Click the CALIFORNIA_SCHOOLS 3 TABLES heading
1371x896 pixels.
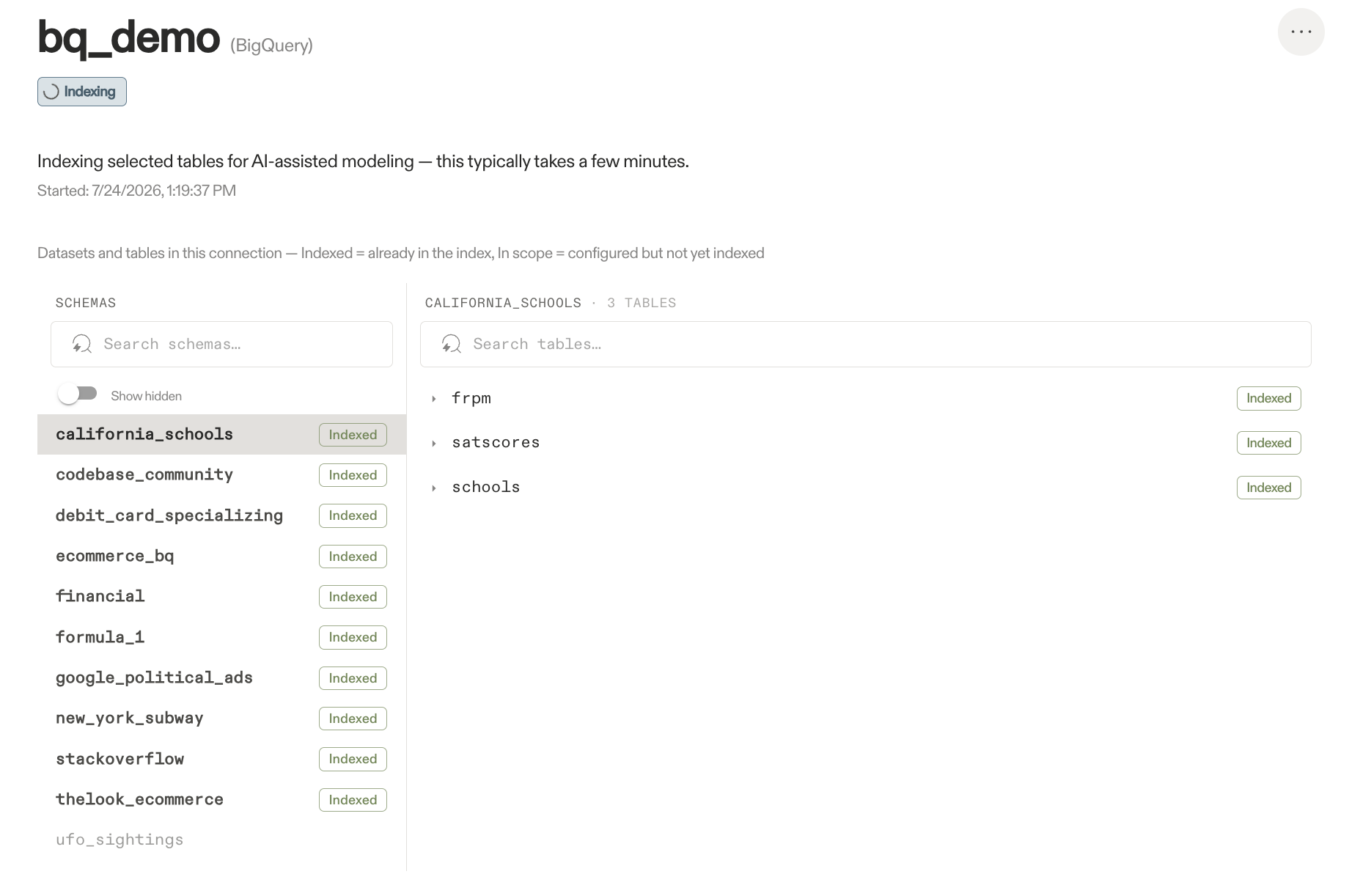coord(551,303)
